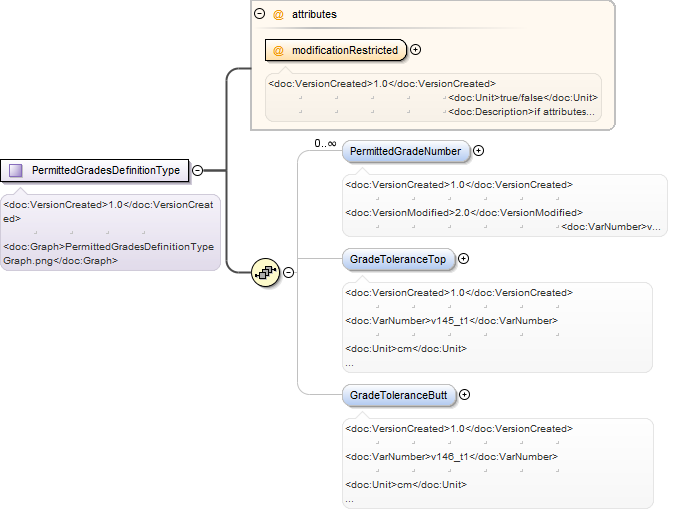This screenshot has height=512, width=675.
Task: Click the VarNumber v146_t1 annotation
Action: (x=452, y=457)
